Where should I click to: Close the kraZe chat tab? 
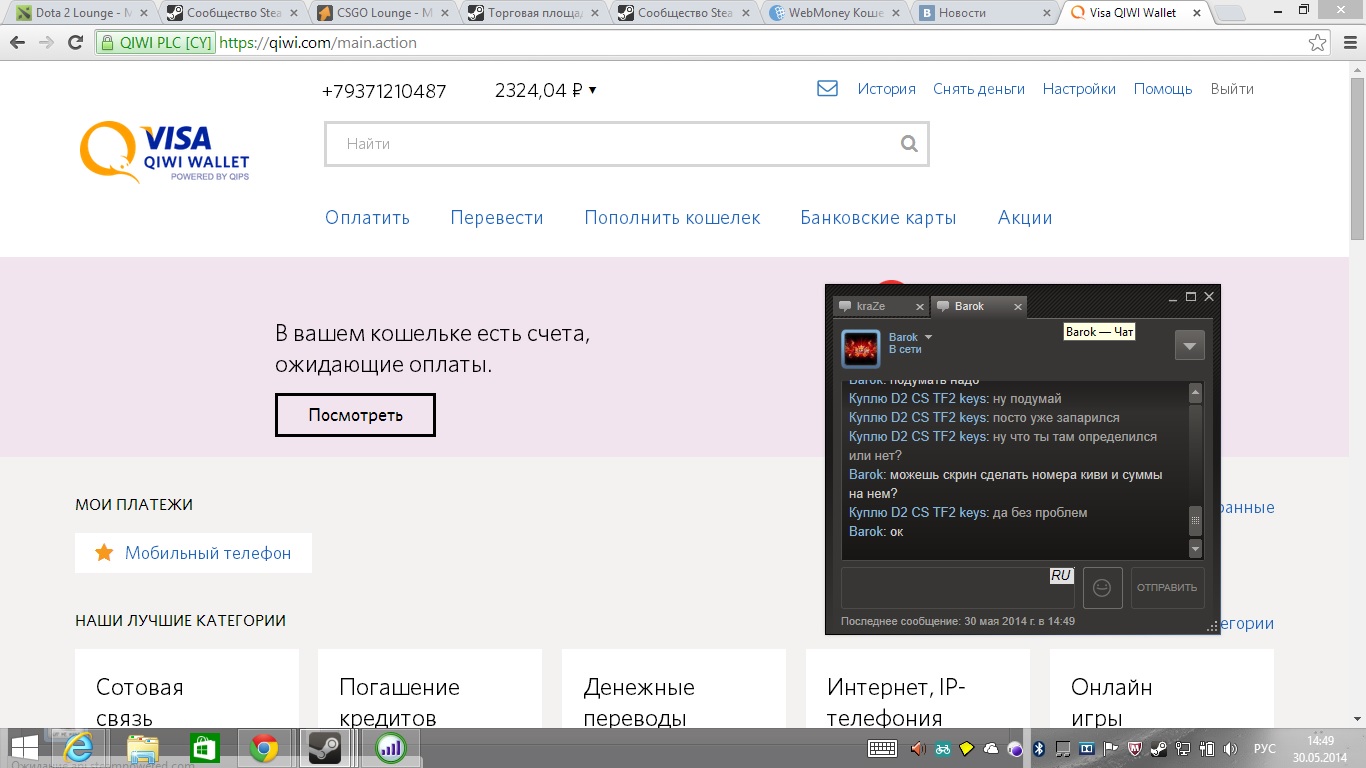921,306
